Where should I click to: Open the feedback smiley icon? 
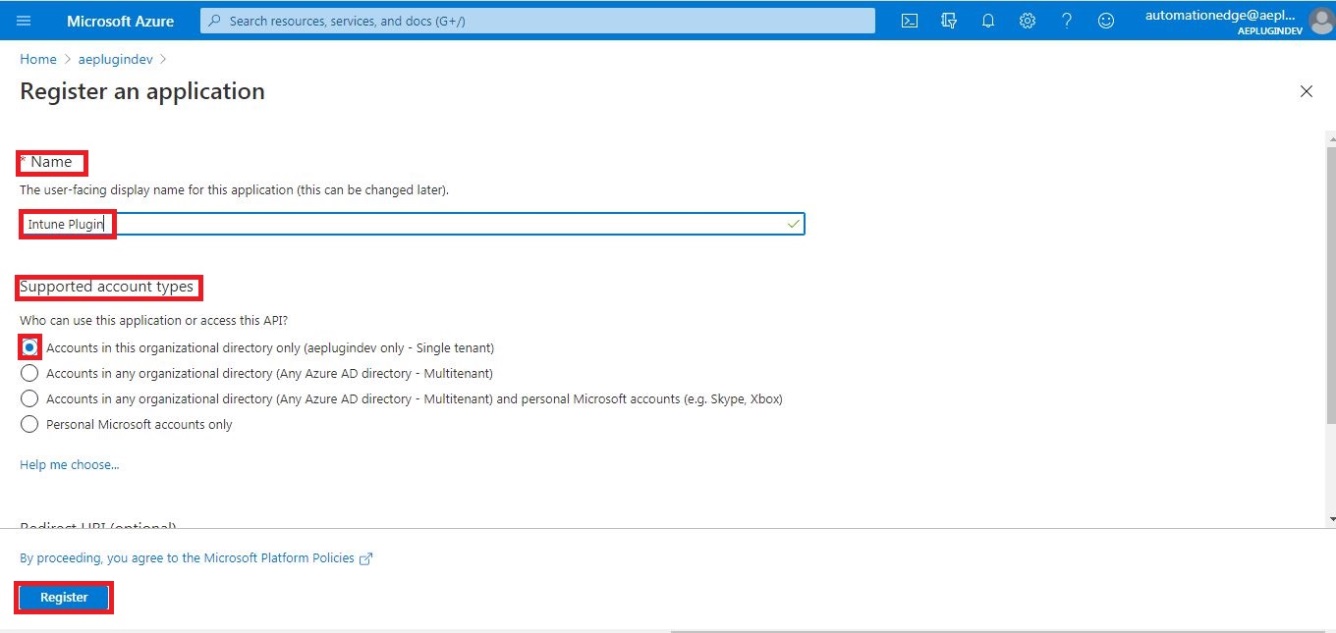point(1106,21)
